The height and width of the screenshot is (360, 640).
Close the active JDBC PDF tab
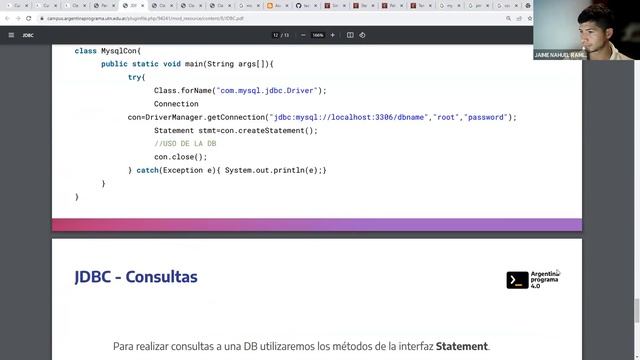[x=142, y=6]
